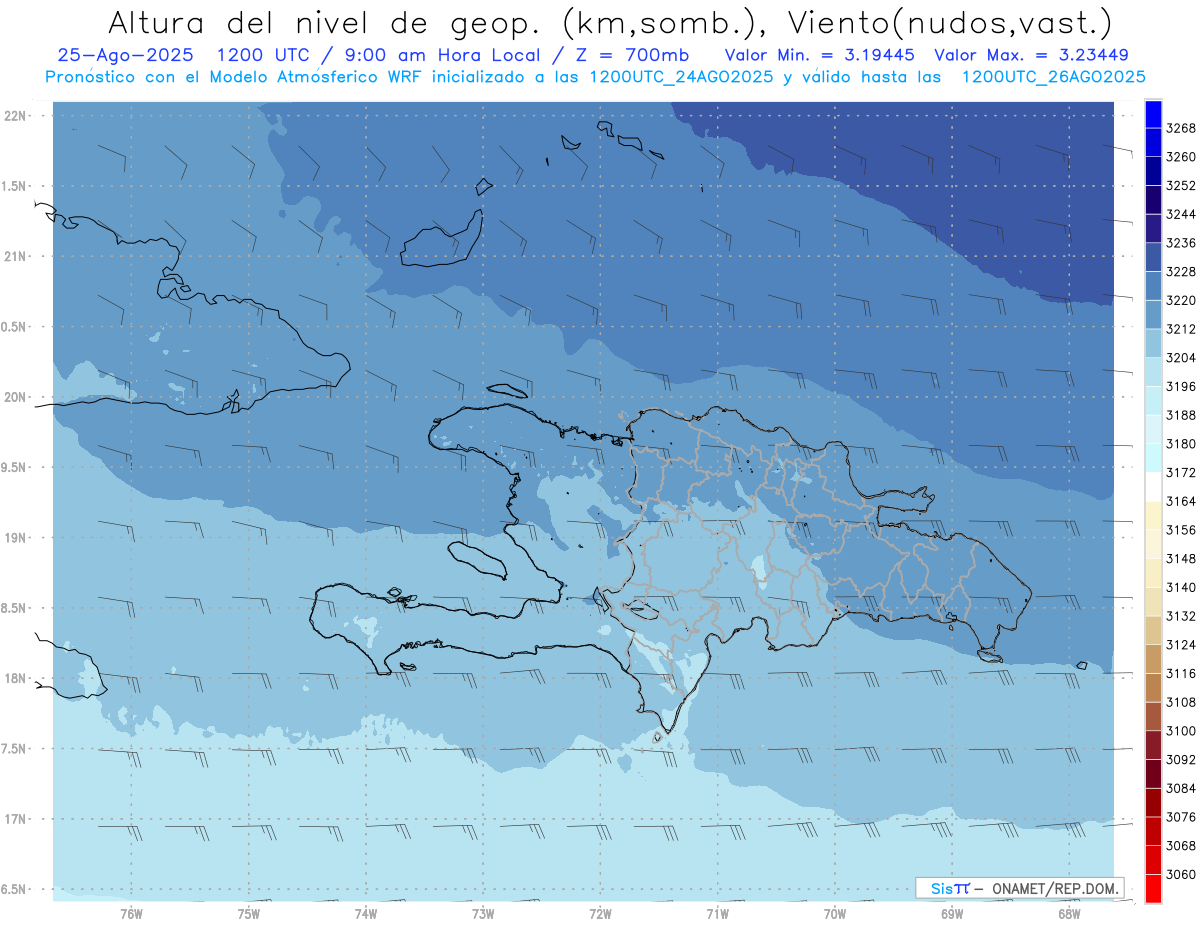Click the latitude label 18N
Image resolution: width=1200 pixels, height=927 pixels.
(16, 678)
